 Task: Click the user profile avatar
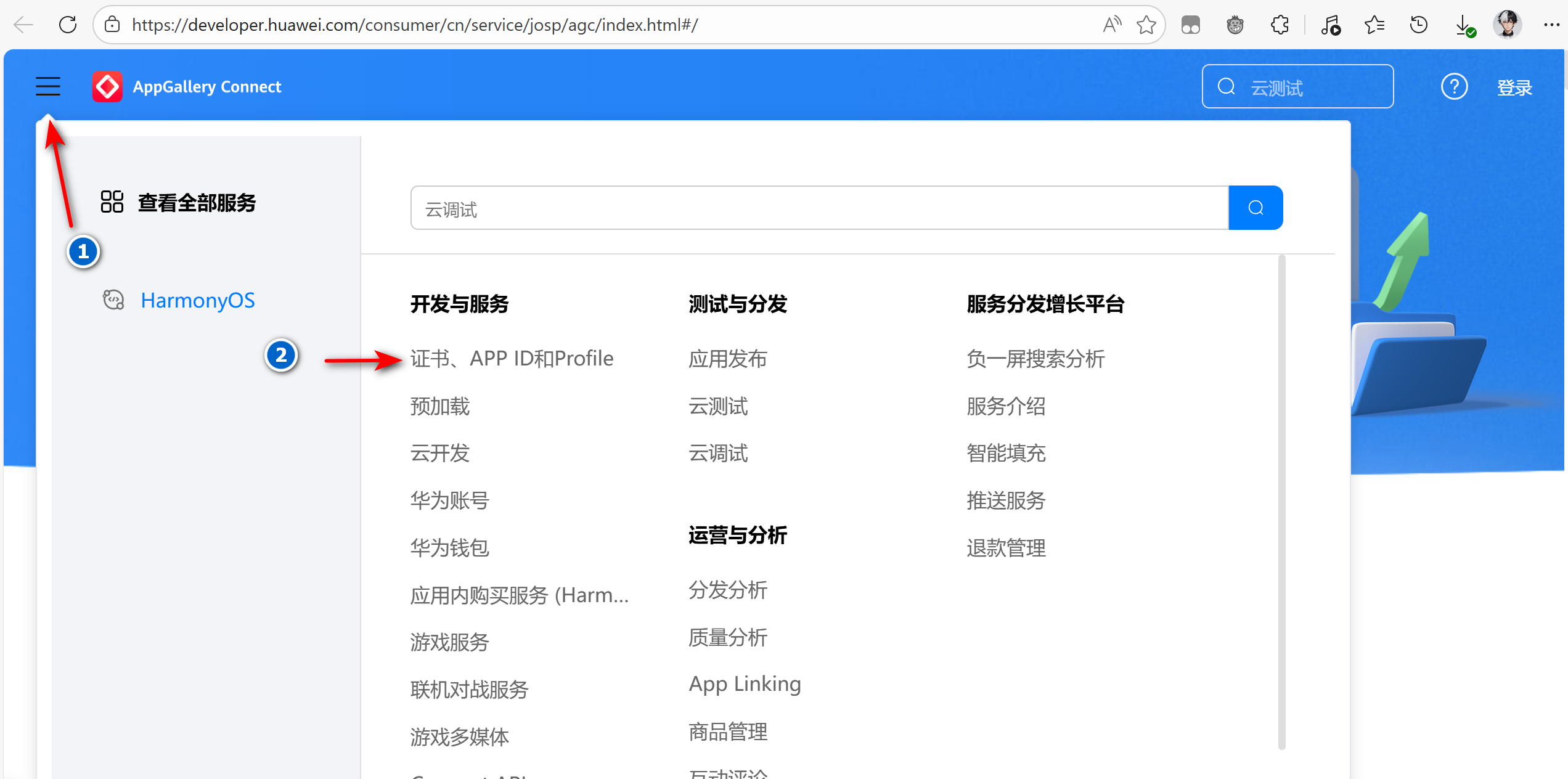pyautogui.click(x=1508, y=25)
